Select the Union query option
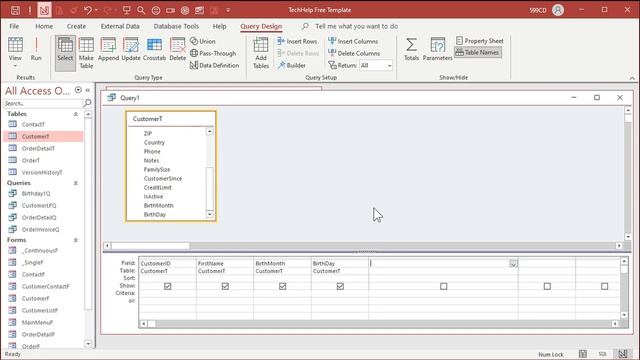The width and height of the screenshot is (640, 360). click(x=203, y=41)
